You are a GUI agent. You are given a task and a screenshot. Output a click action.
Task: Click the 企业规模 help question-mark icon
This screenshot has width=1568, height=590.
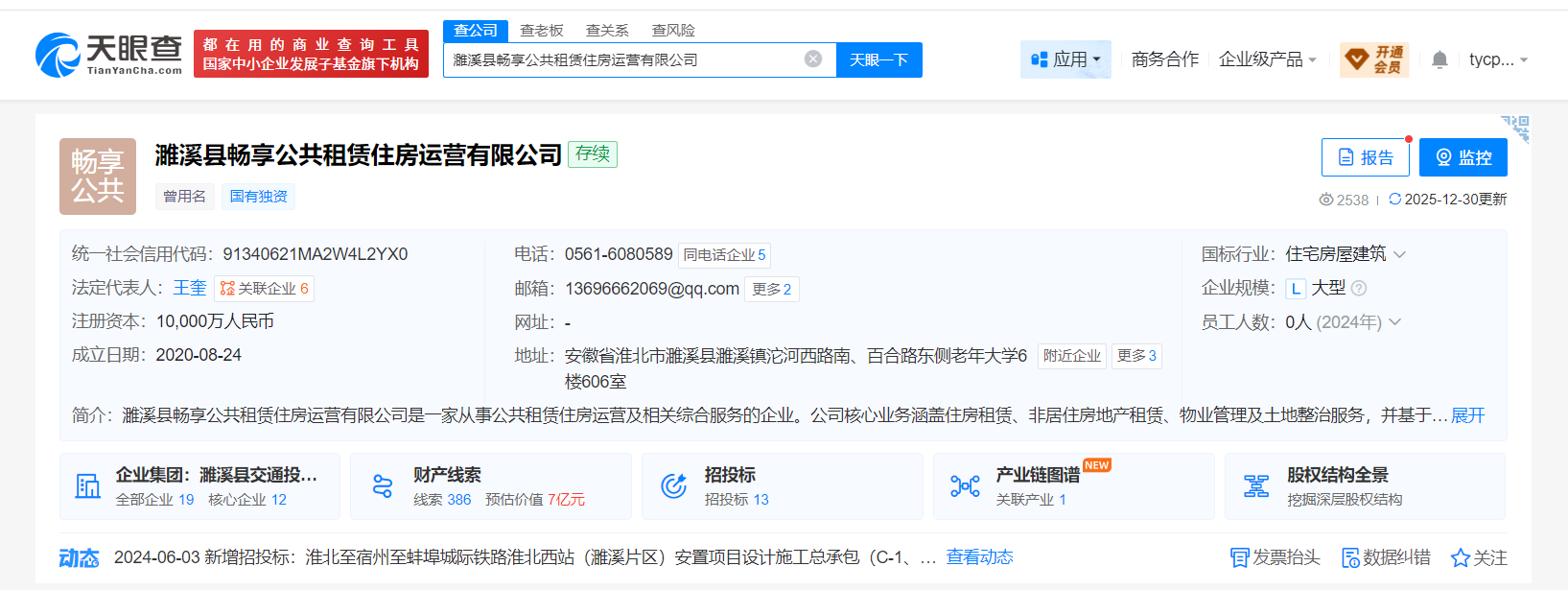[1359, 288]
